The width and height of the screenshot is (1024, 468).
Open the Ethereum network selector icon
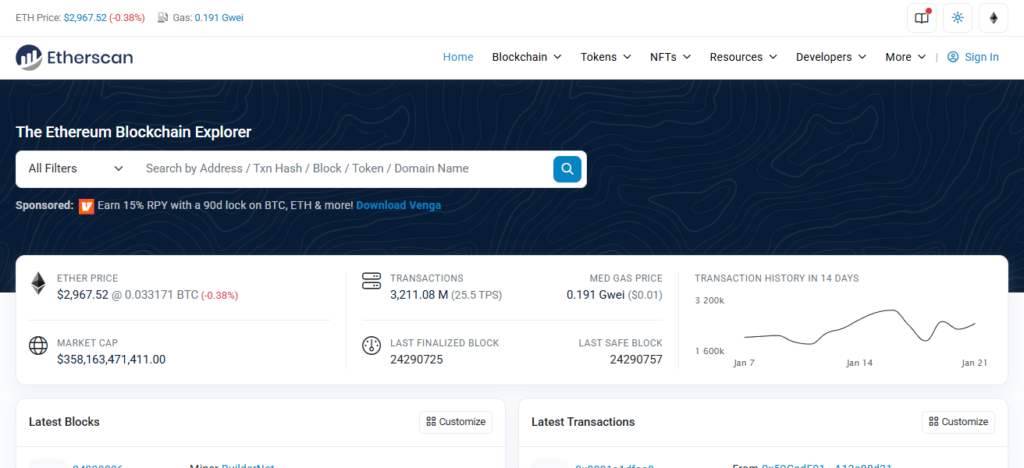[993, 18]
